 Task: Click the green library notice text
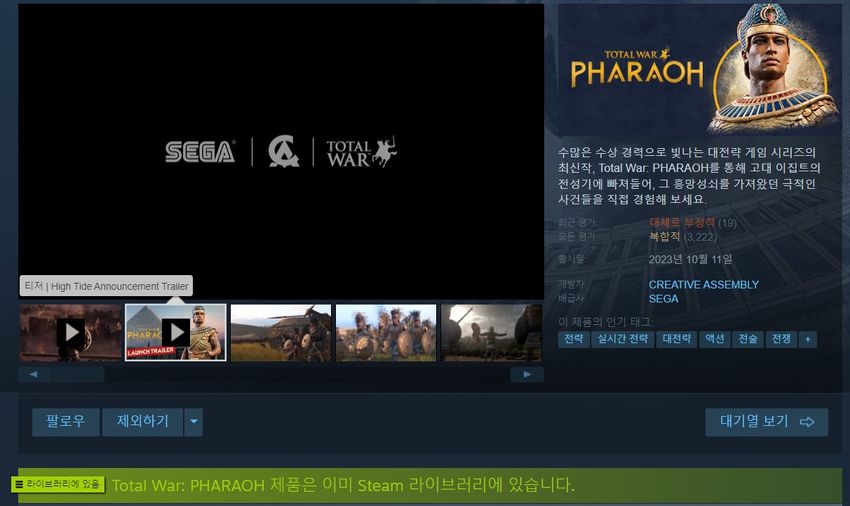(343, 485)
